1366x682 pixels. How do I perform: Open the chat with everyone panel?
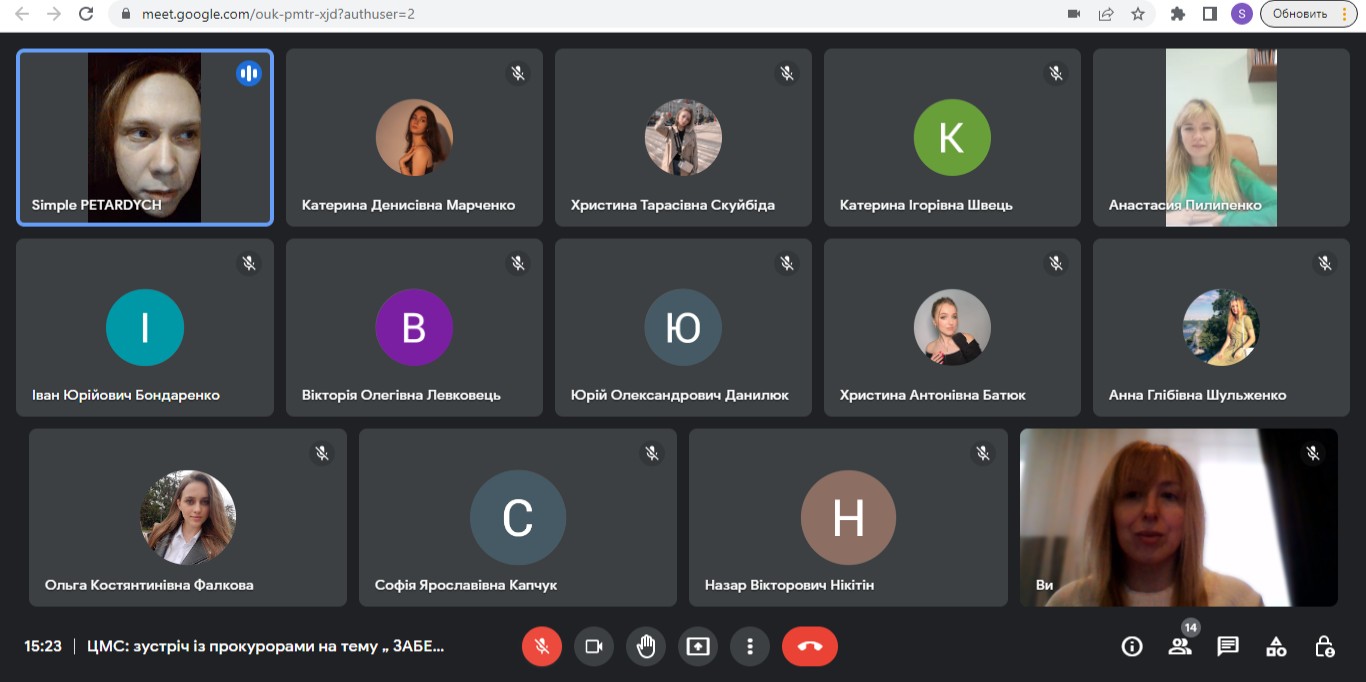pos(1228,646)
